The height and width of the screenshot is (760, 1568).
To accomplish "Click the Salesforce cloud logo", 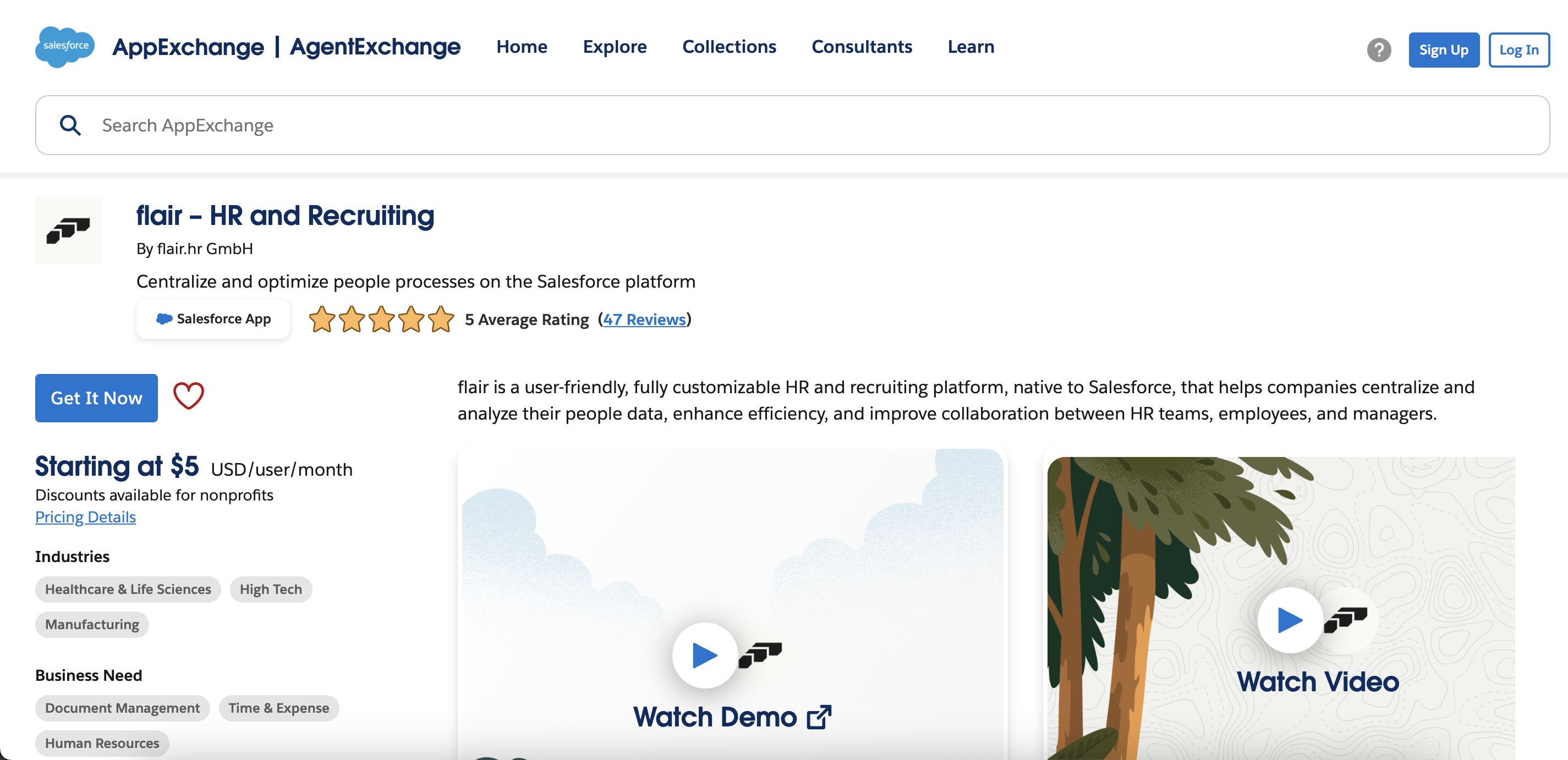I will 65,47.
